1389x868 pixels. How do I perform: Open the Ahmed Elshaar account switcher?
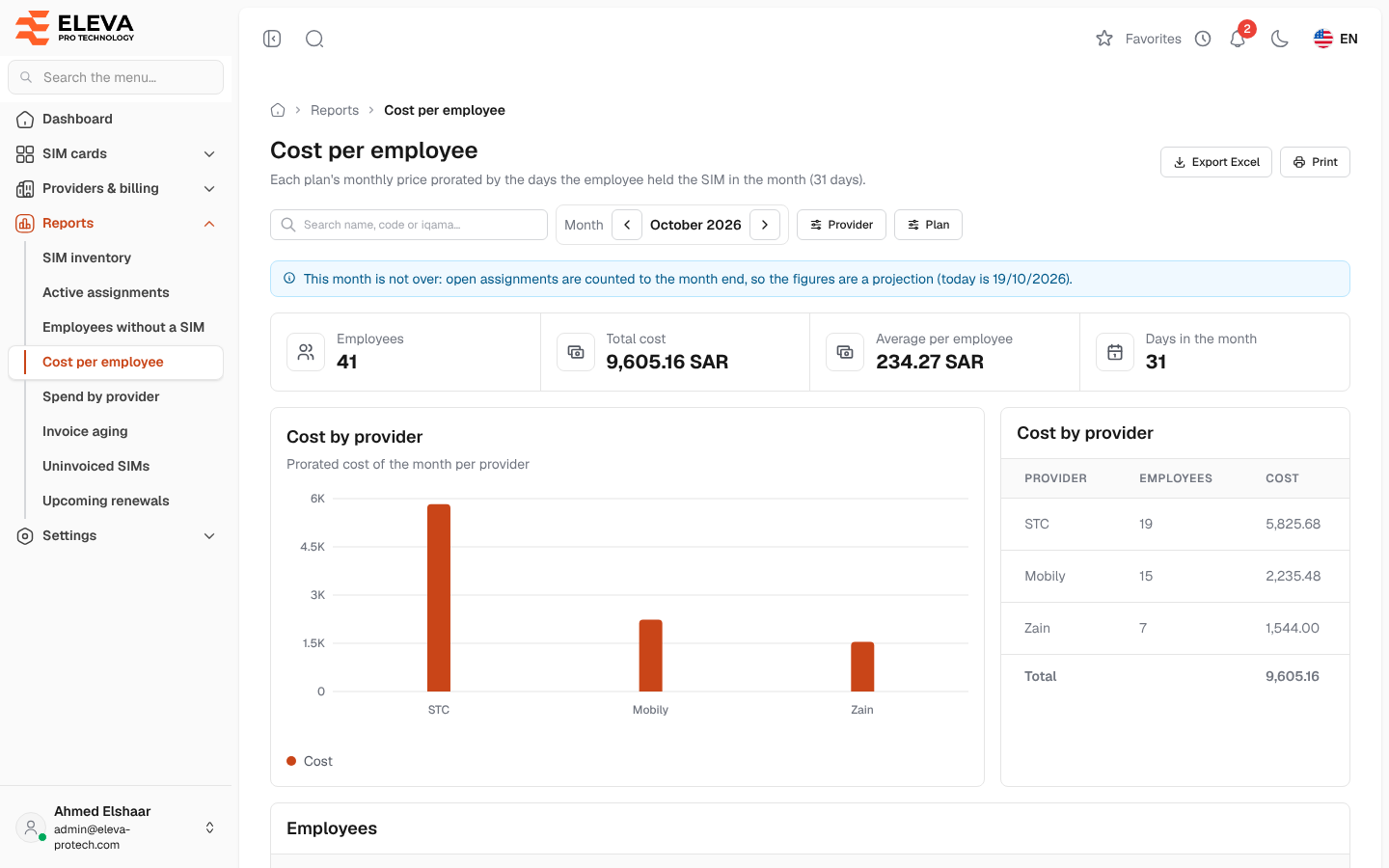(116, 827)
